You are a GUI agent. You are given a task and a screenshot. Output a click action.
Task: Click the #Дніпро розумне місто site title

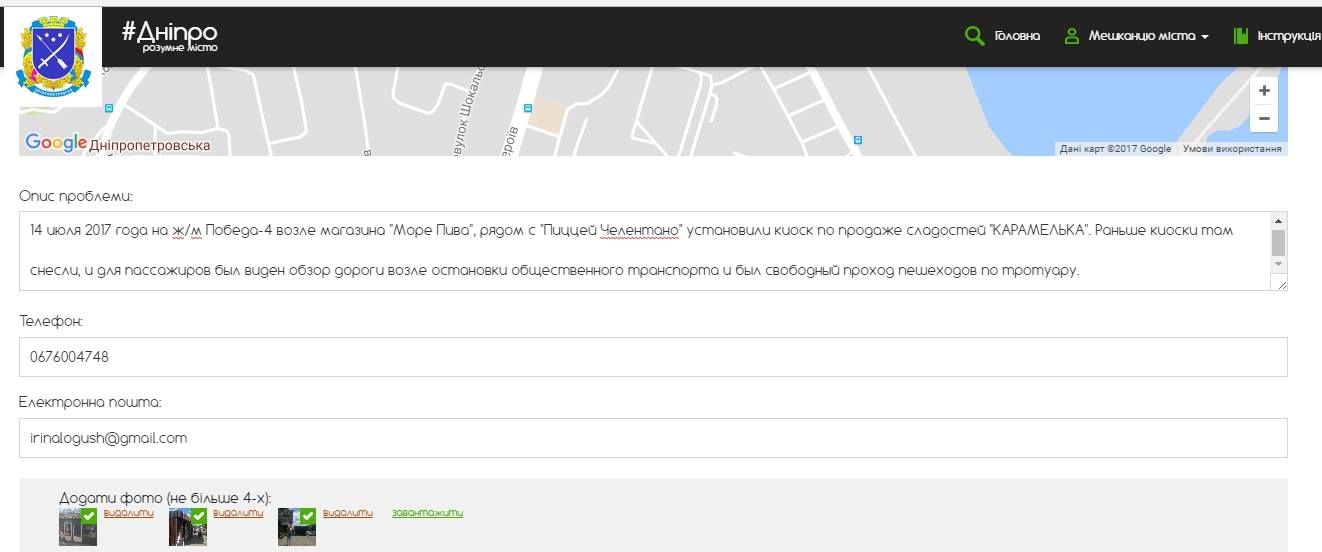pyautogui.click(x=170, y=36)
